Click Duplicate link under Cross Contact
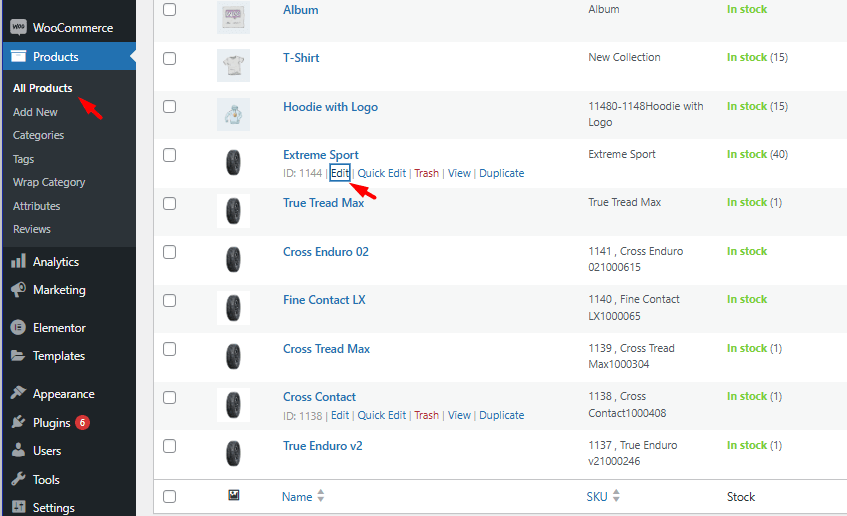Viewport: 847px width, 516px height. pos(501,415)
